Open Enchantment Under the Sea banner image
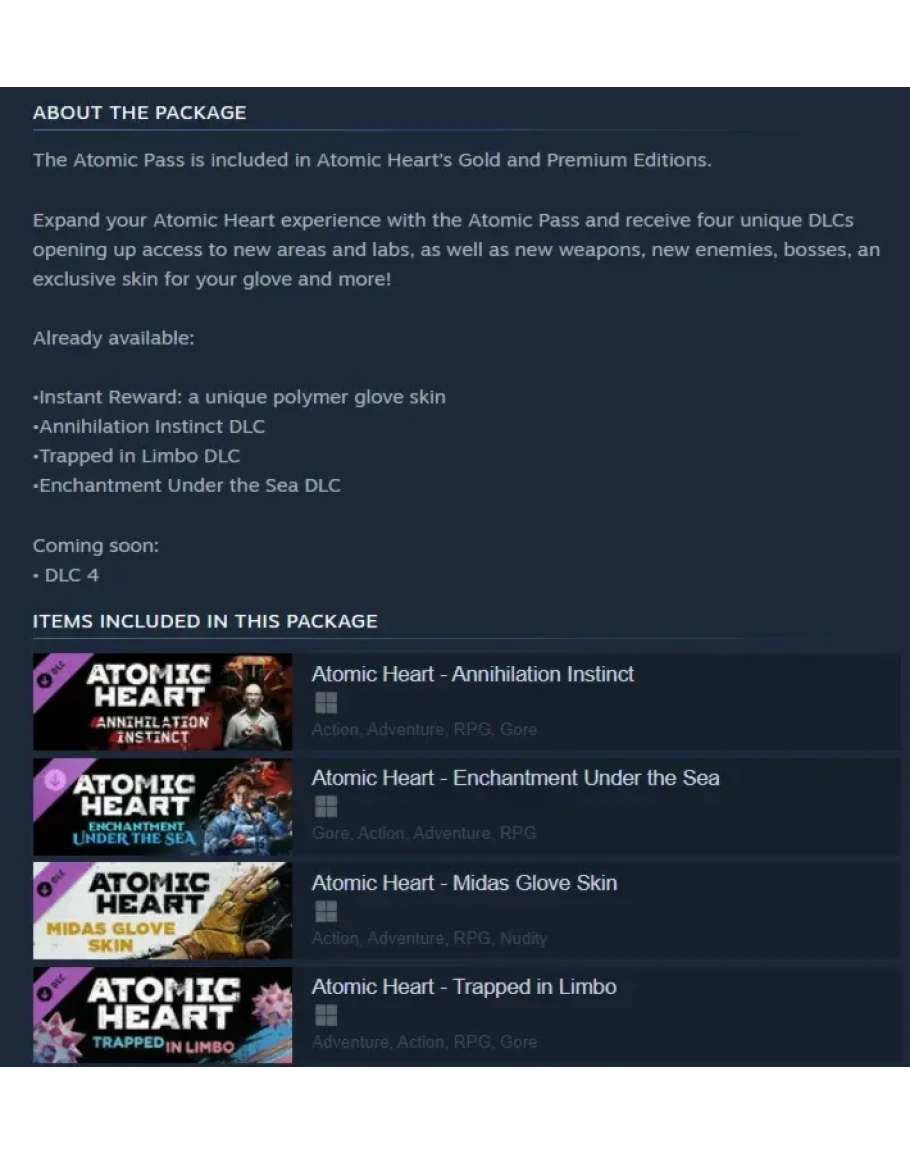 point(162,807)
